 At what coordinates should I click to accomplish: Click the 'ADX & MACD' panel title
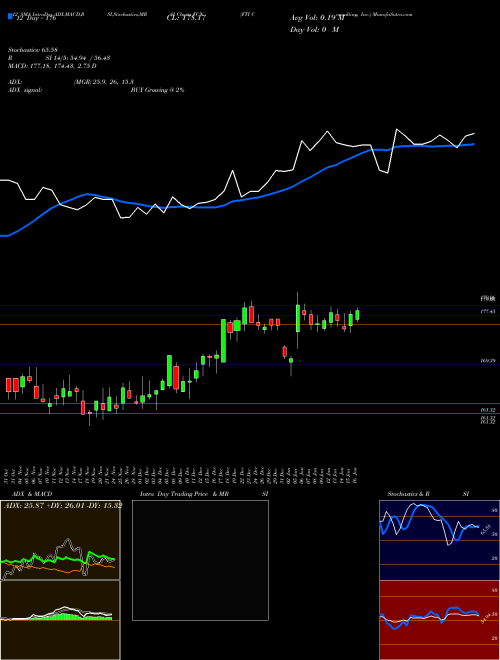[32, 494]
